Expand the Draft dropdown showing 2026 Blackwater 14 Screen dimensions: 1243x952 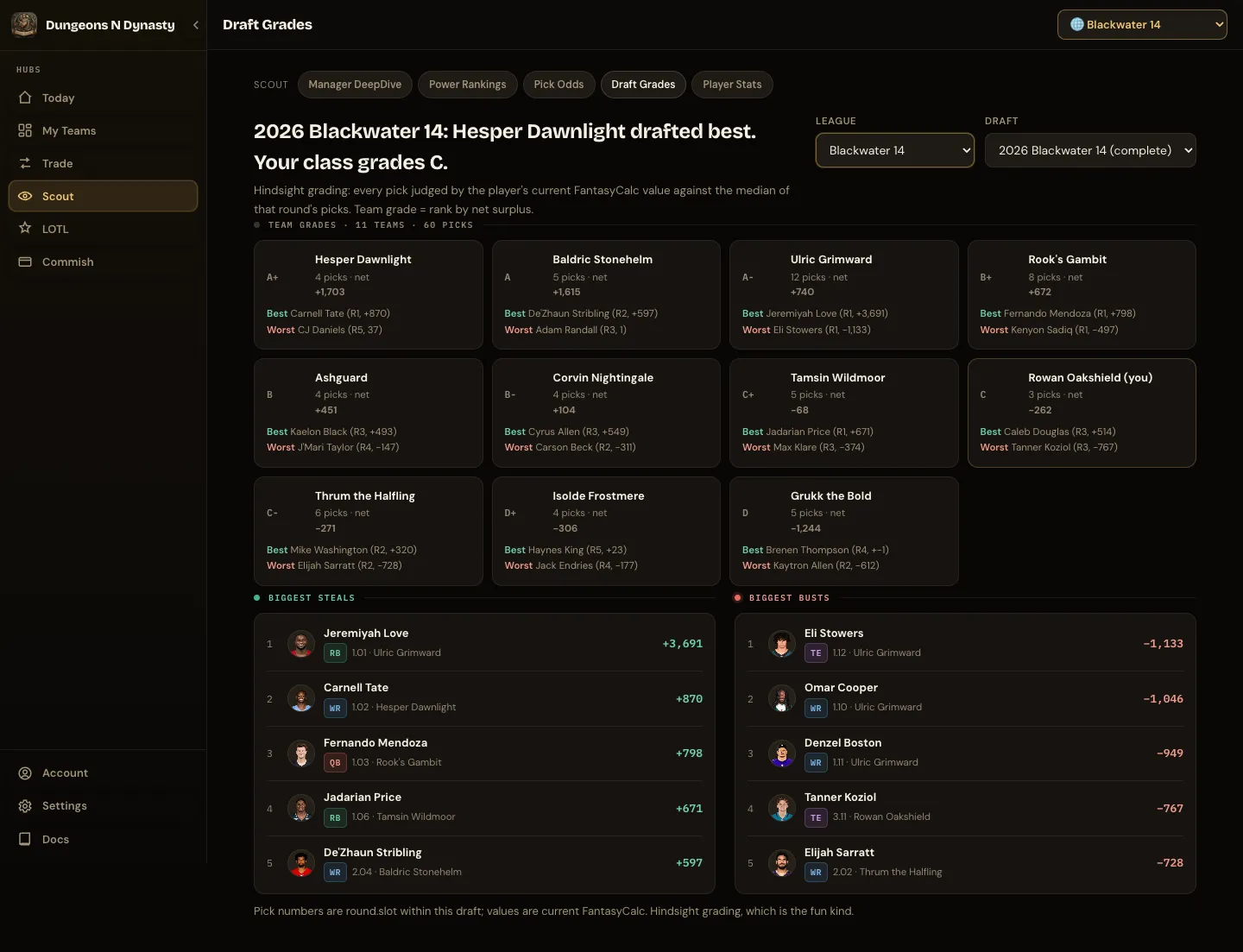pyautogui.click(x=1090, y=150)
